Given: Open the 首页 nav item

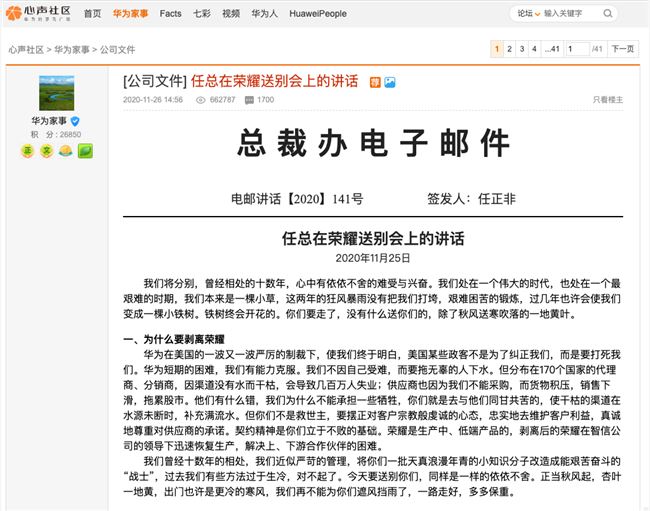Looking at the screenshot, I should coord(92,14).
